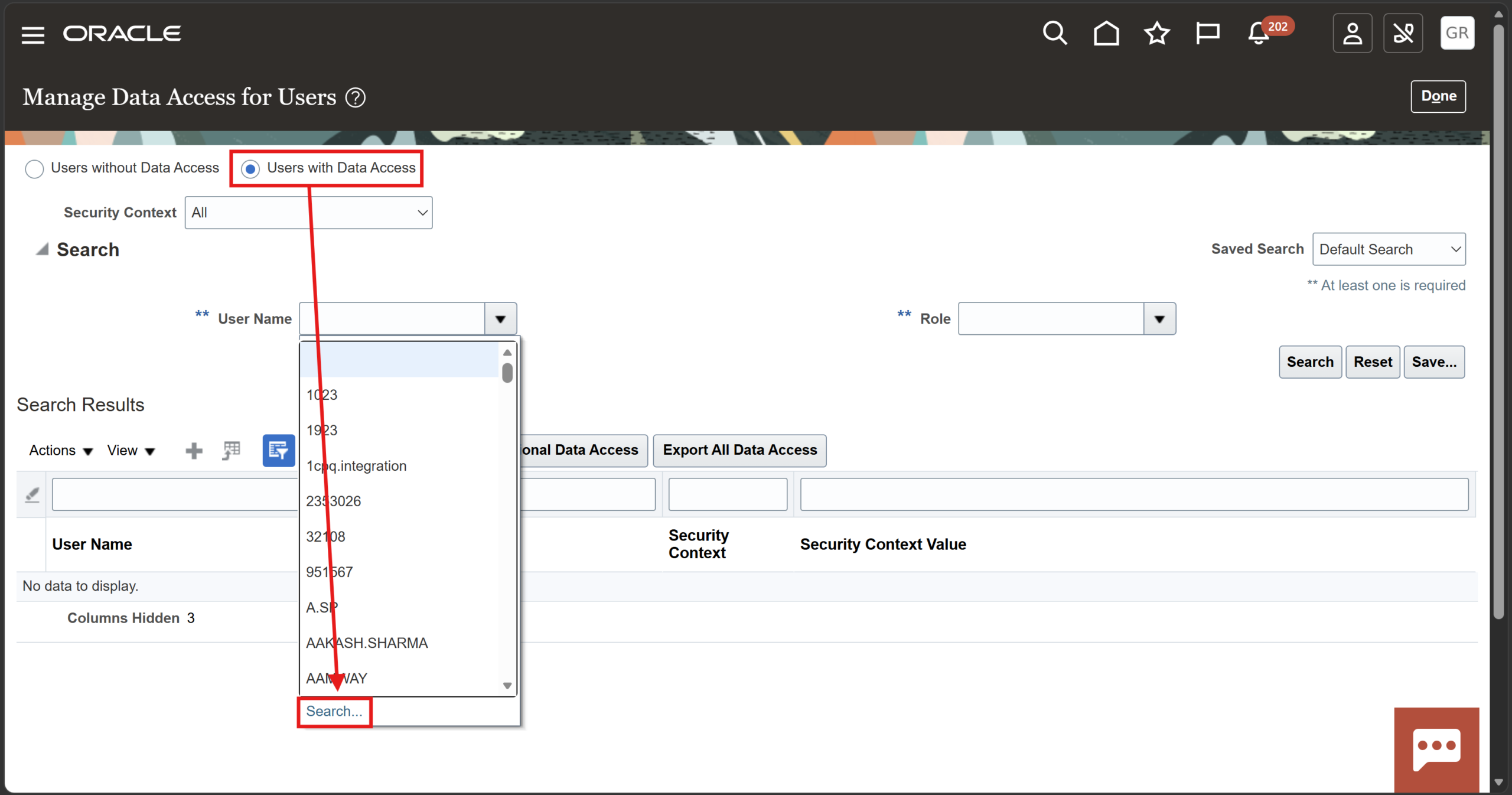
Task: Click the Oracle logo
Action: (x=122, y=34)
